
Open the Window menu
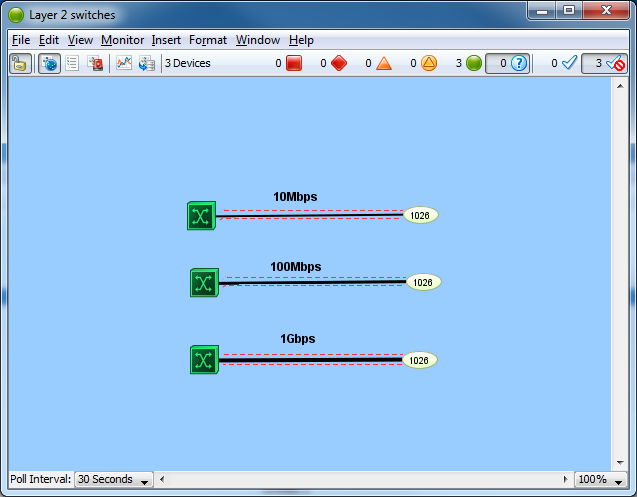[258, 40]
